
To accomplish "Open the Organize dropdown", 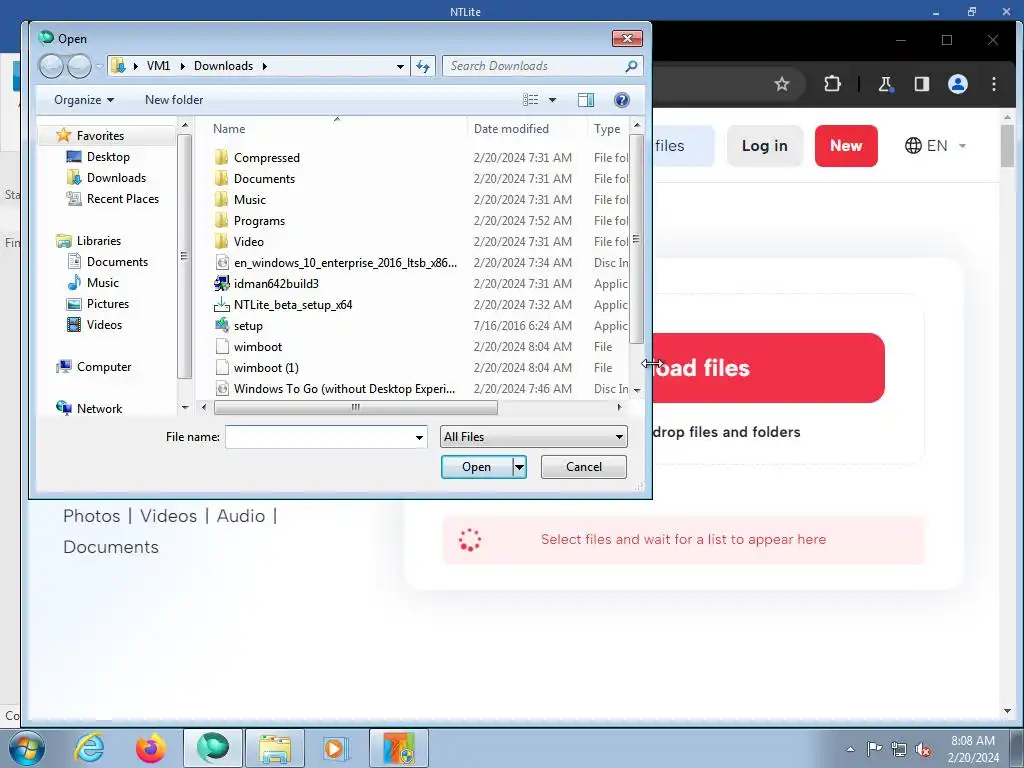I will [x=84, y=100].
